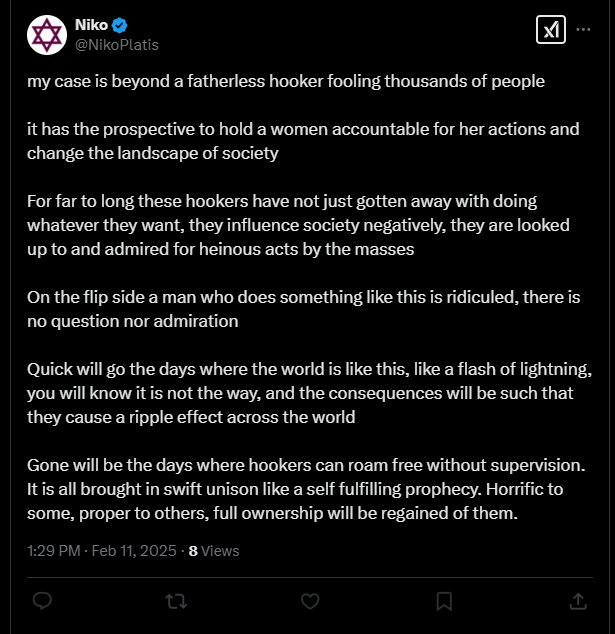
Task: Like the post with the heart icon
Action: tap(310, 601)
